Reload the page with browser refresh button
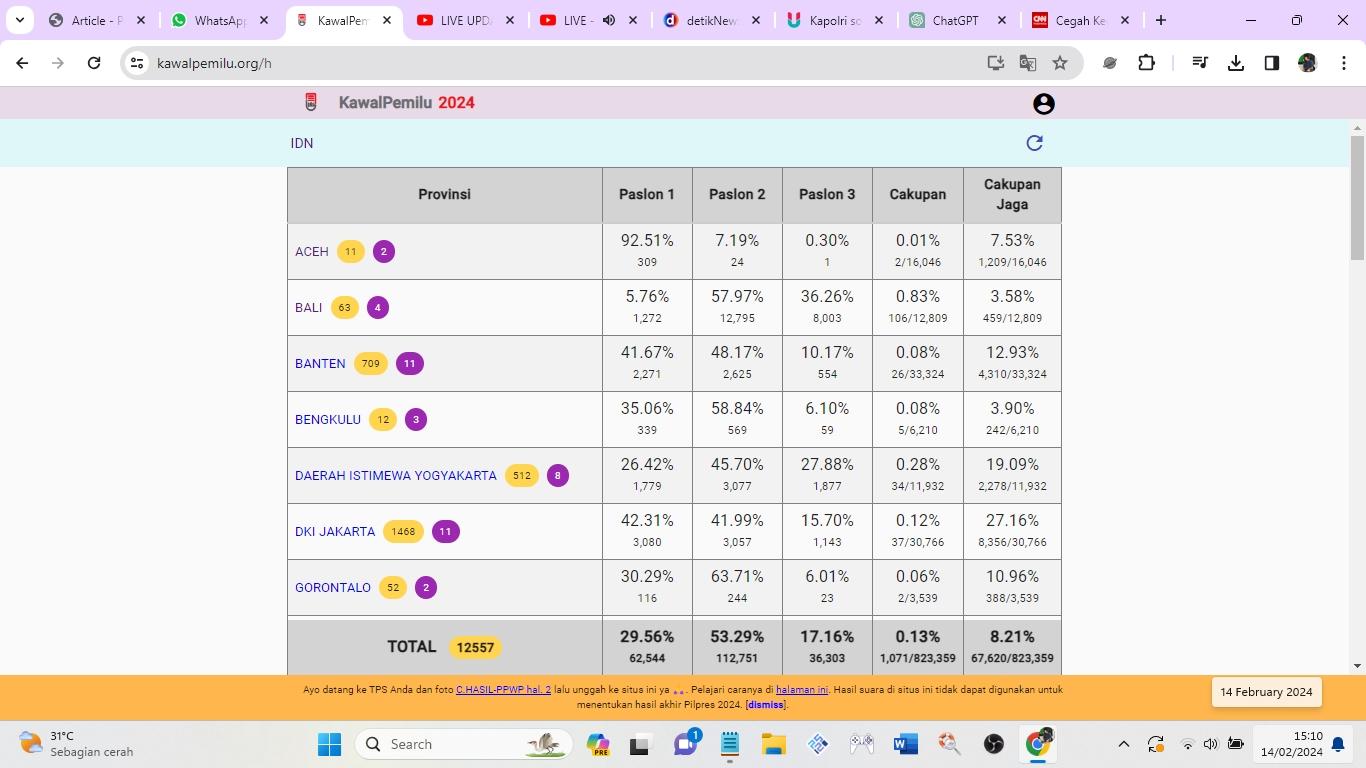 pos(94,63)
